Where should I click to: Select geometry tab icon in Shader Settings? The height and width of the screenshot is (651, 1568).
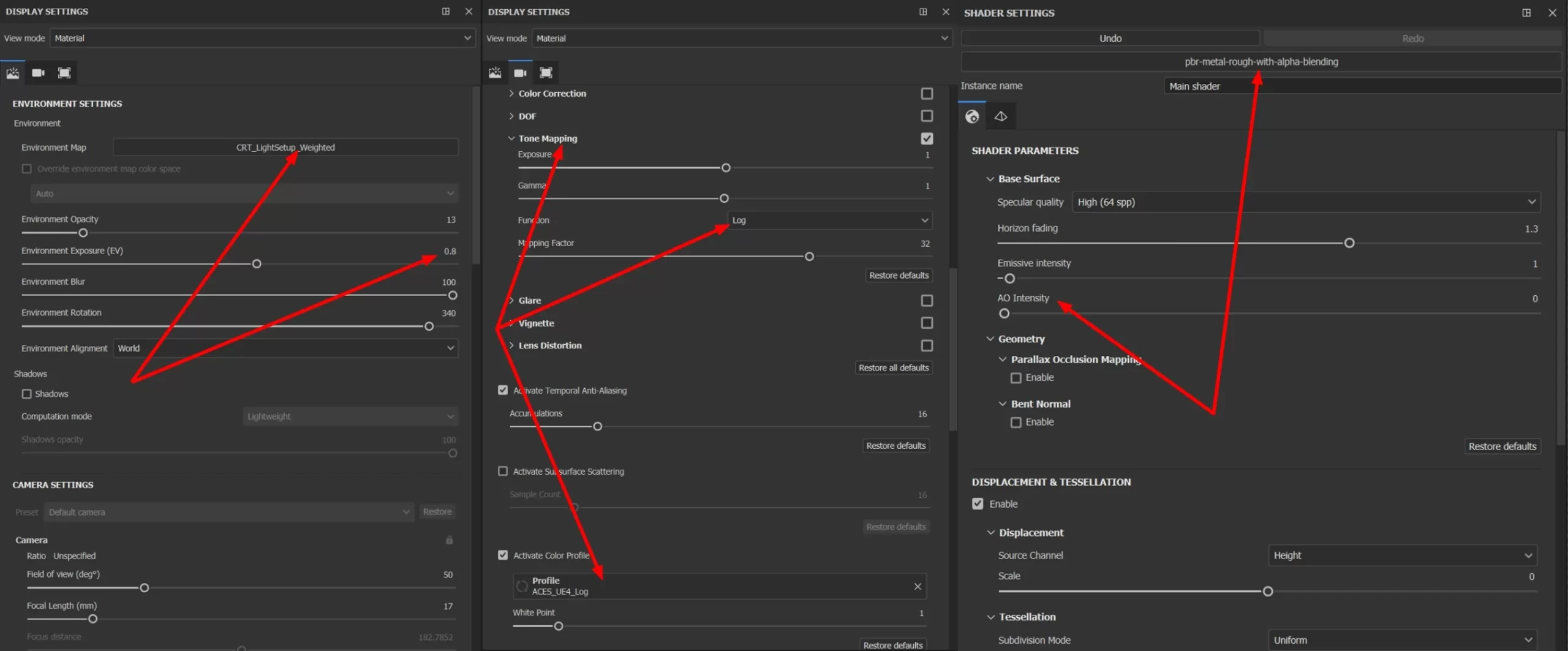[1001, 116]
